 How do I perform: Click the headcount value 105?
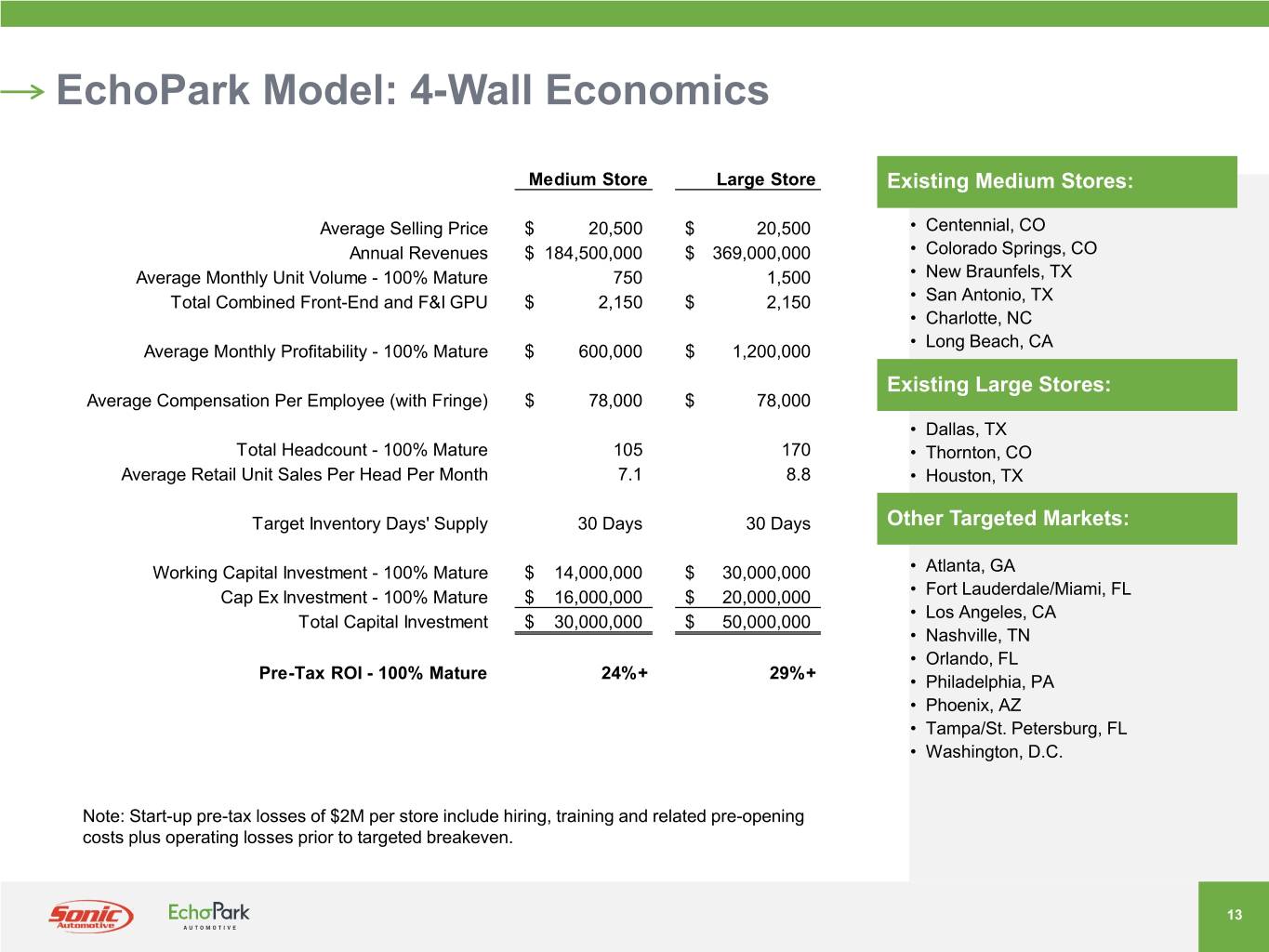tap(628, 450)
